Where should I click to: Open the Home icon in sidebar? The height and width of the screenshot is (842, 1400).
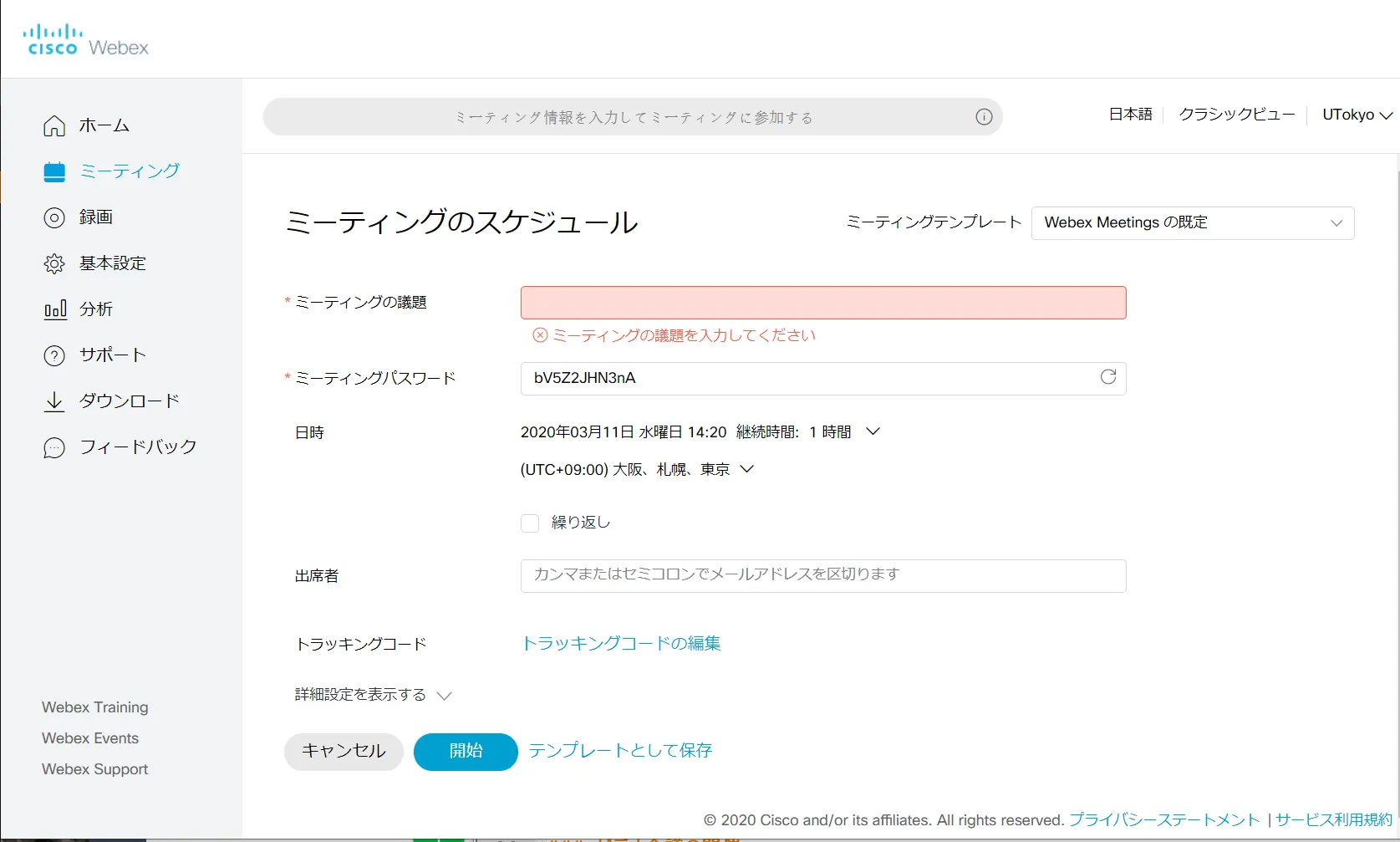pos(53,125)
